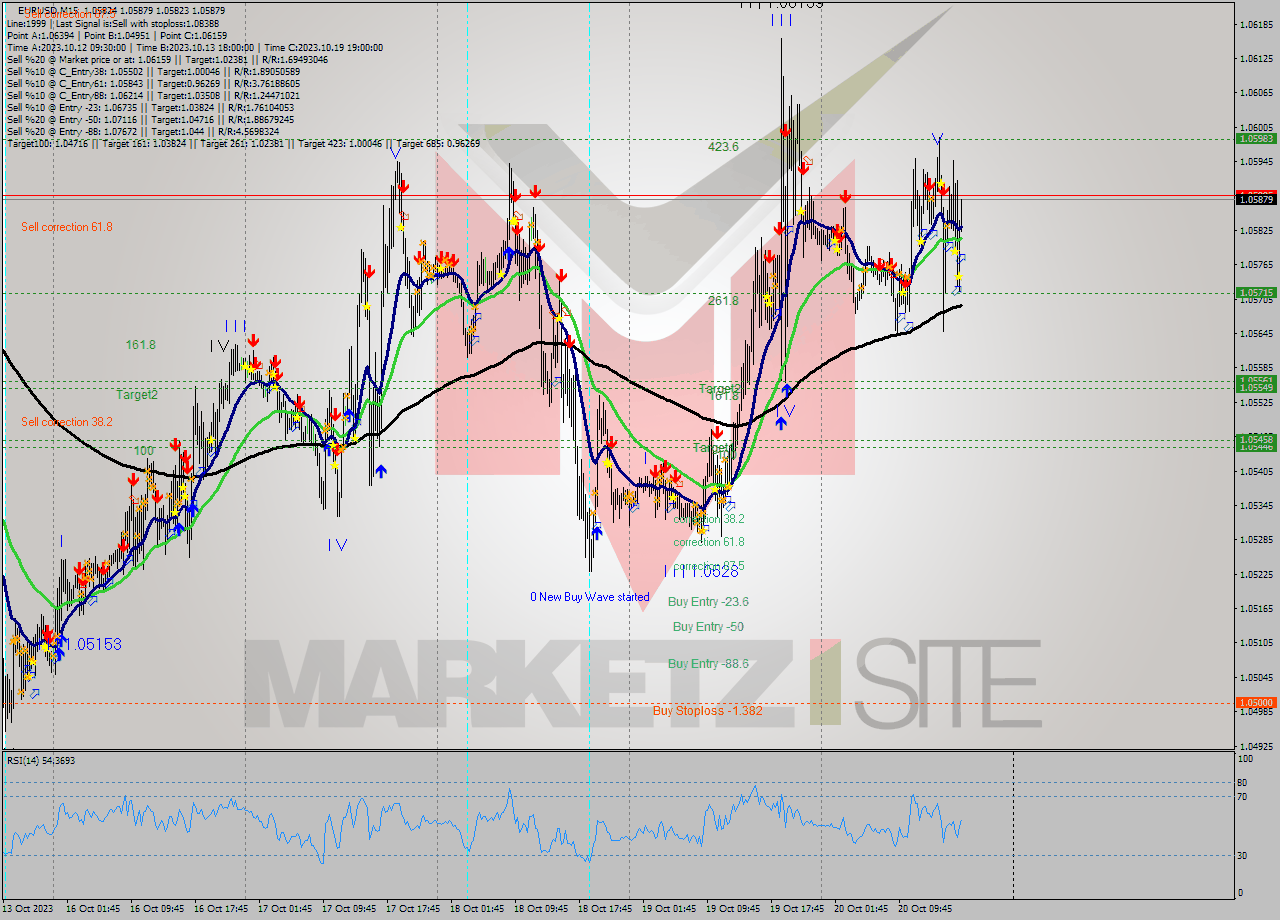Click the '20 Oct 09:45' time label

point(925,909)
